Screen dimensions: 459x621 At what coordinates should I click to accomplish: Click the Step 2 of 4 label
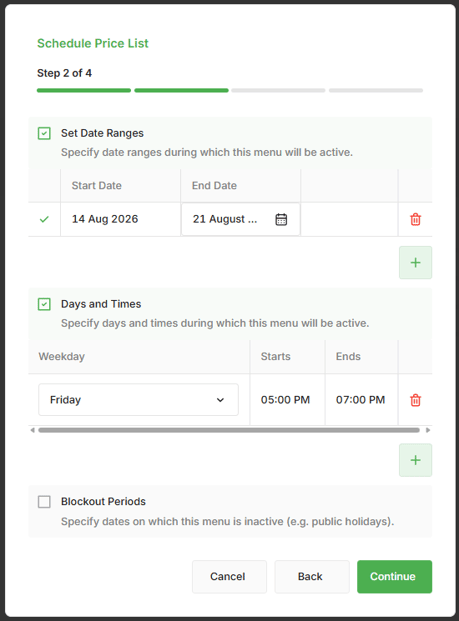[x=64, y=73]
